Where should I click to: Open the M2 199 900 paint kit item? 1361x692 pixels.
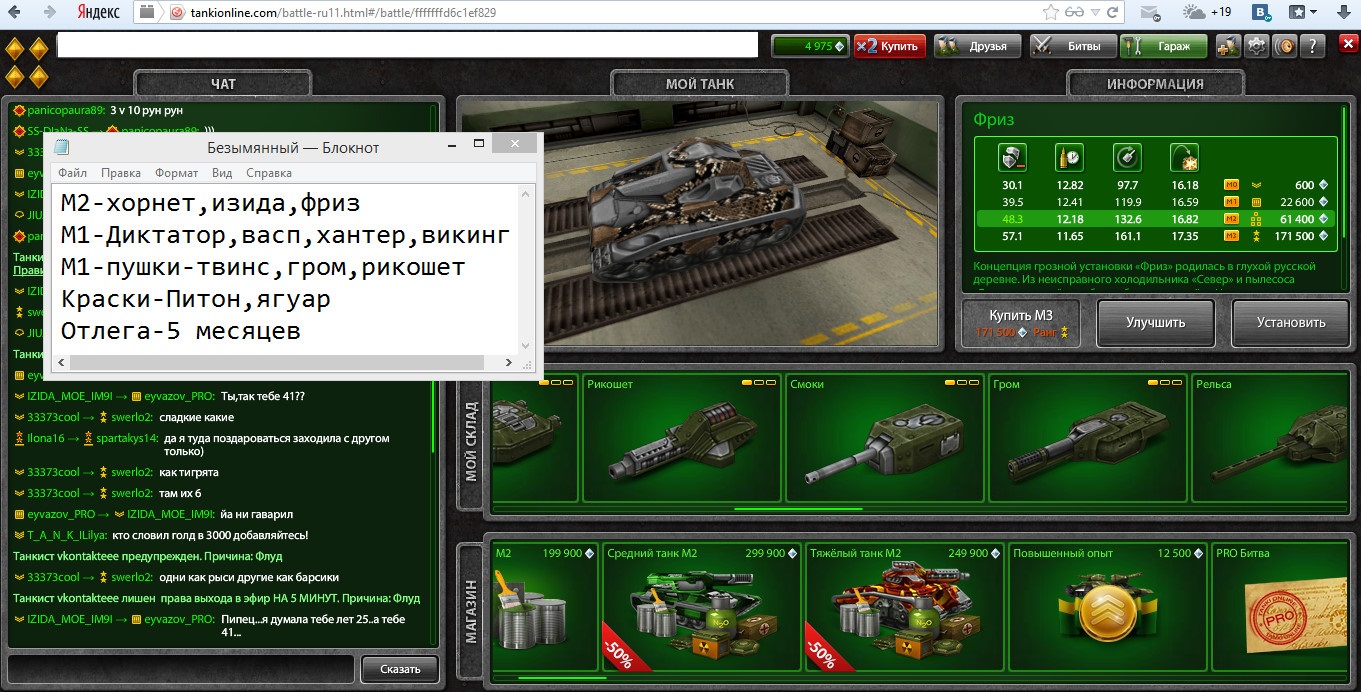click(544, 607)
